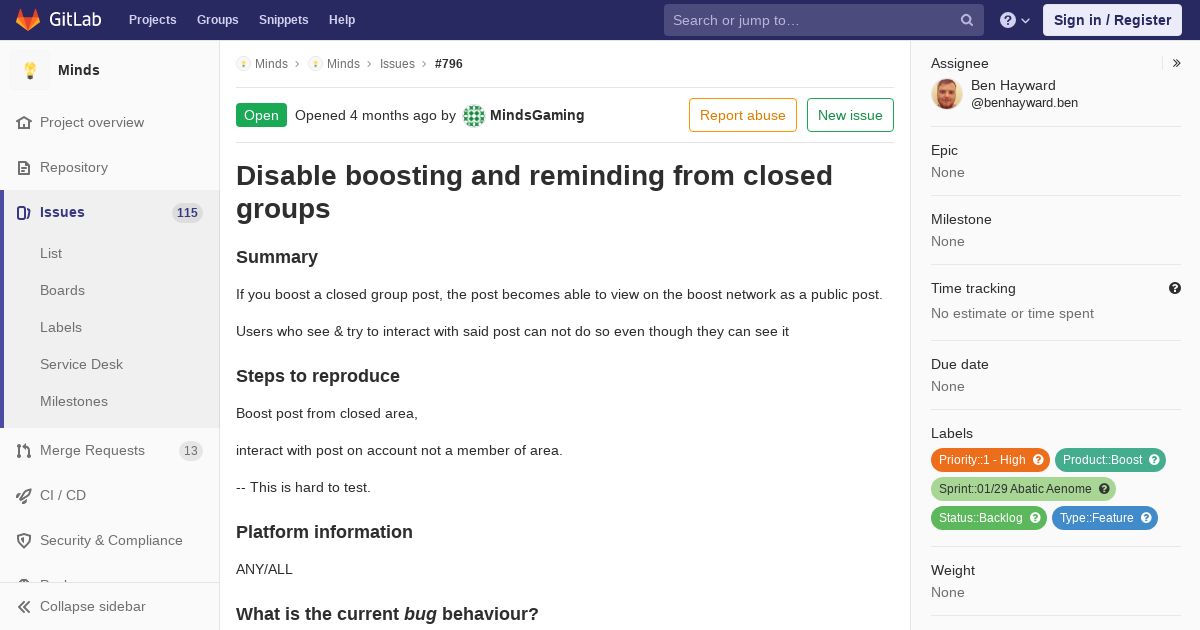Click the search magnifier icon
The image size is (1200, 630).
[967, 20]
